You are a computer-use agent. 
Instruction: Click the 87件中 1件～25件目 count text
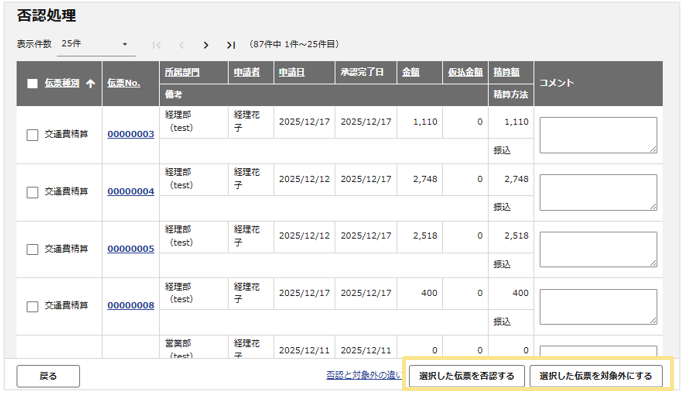point(294,44)
